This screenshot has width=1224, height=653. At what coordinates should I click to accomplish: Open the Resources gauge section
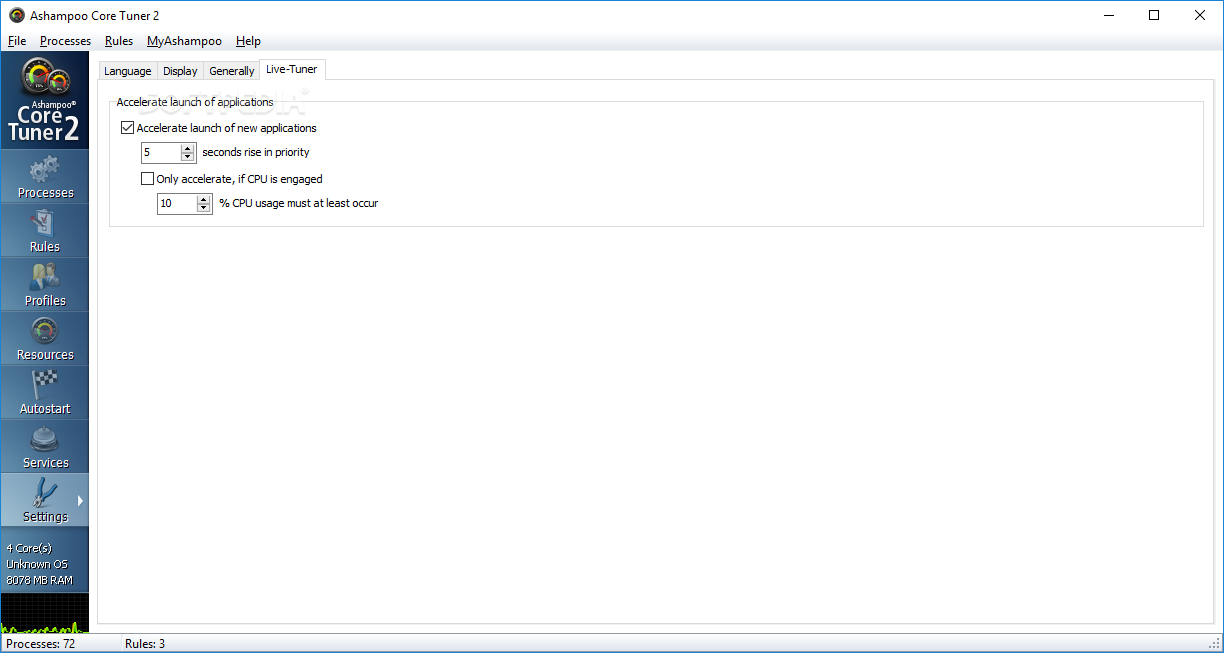(45, 339)
